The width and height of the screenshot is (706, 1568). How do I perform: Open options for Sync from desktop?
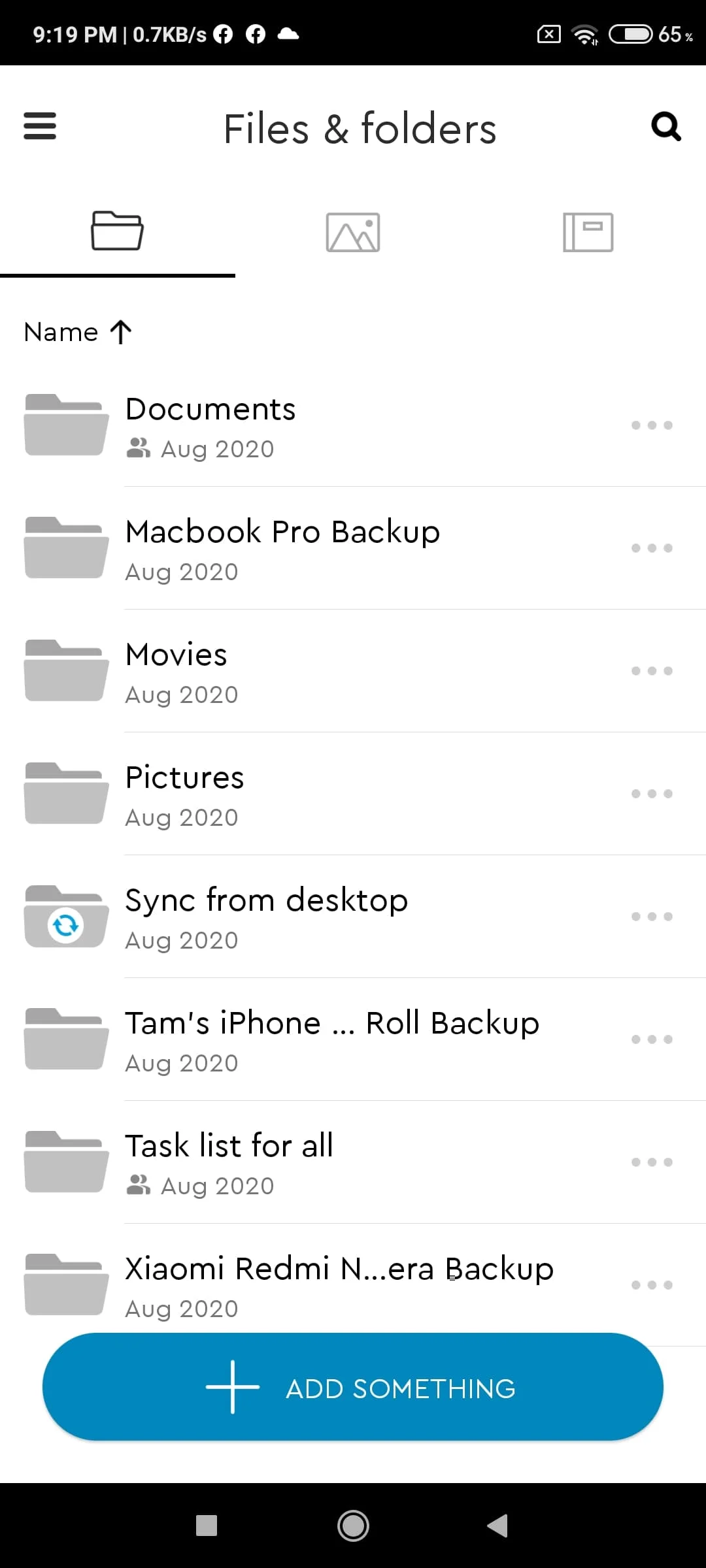(652, 917)
